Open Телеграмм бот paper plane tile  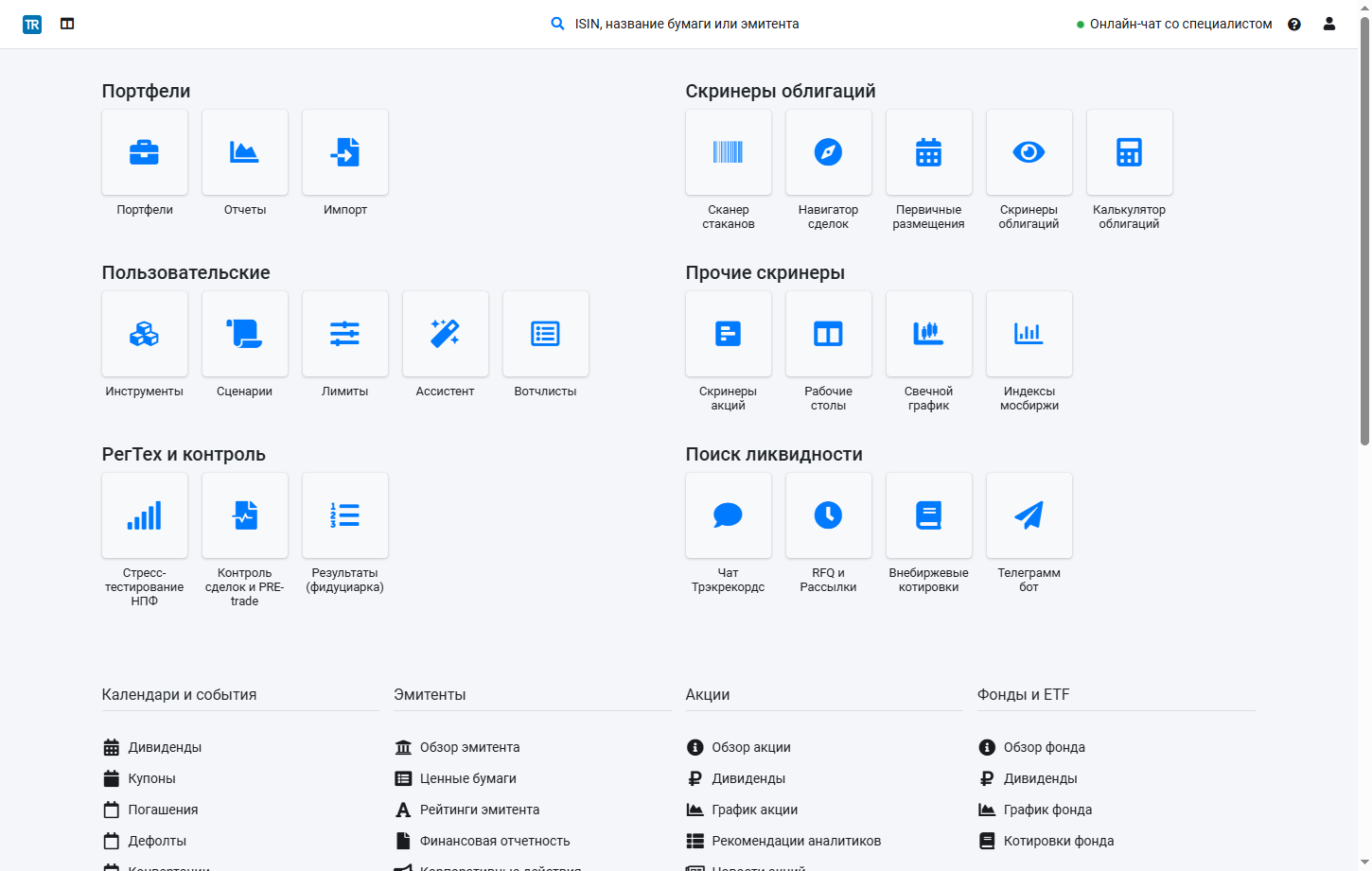tap(1029, 515)
